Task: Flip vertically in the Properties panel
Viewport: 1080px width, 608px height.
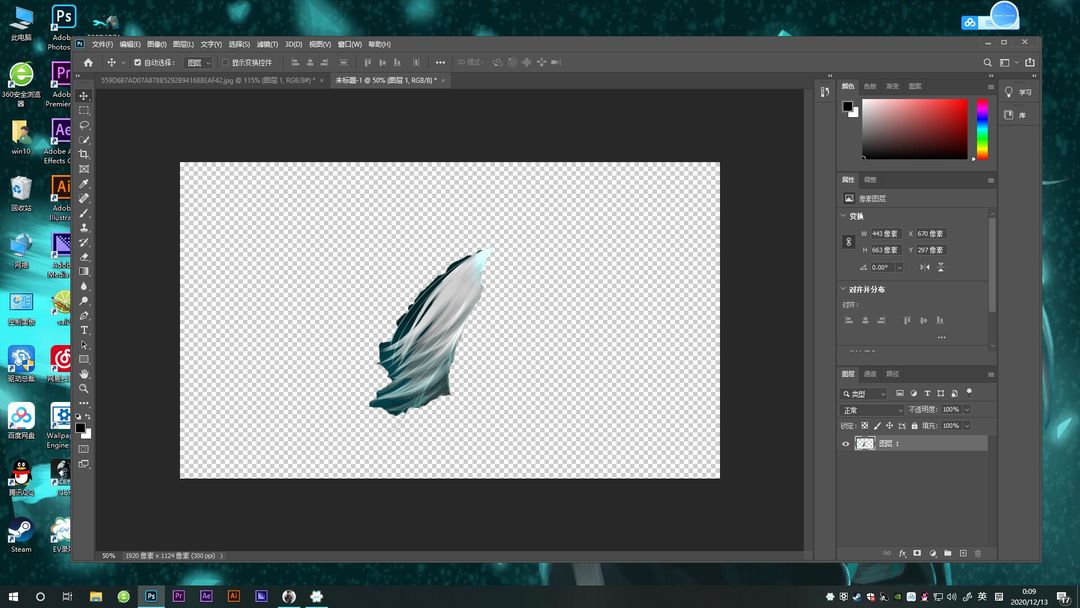Action: (x=941, y=267)
